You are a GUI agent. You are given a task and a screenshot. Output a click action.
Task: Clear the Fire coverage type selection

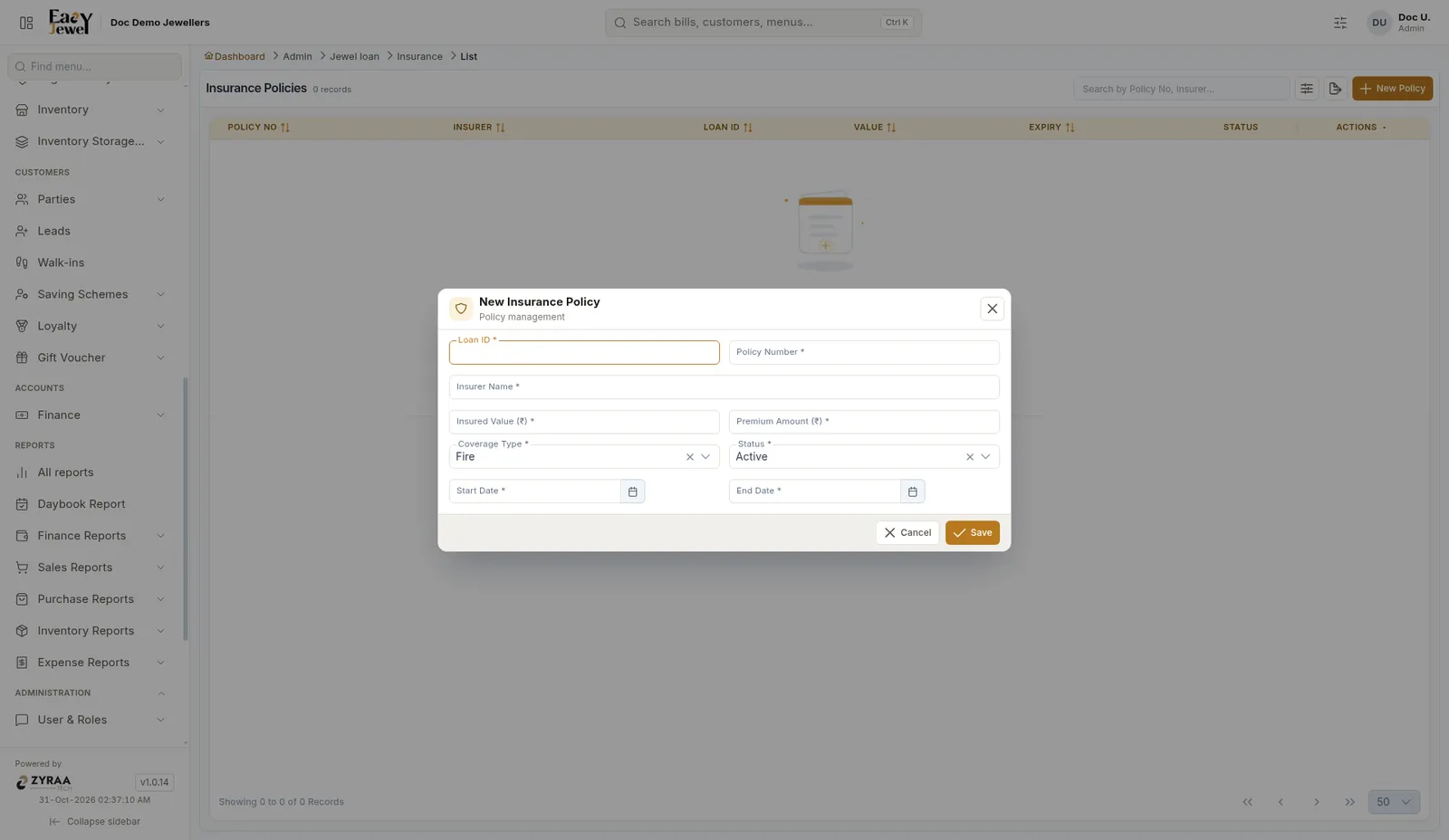[690, 457]
